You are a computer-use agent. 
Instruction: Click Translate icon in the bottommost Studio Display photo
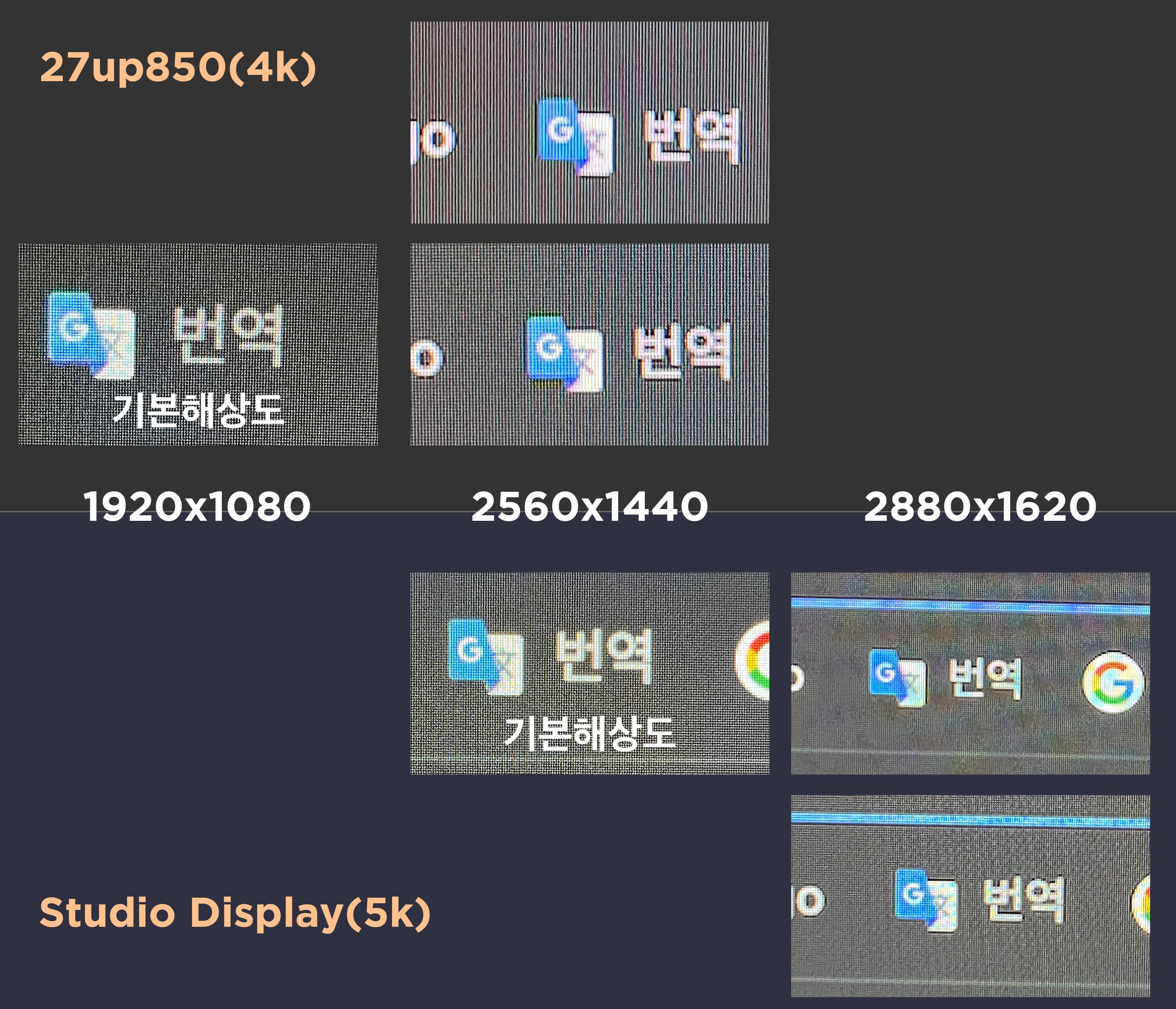[926, 899]
